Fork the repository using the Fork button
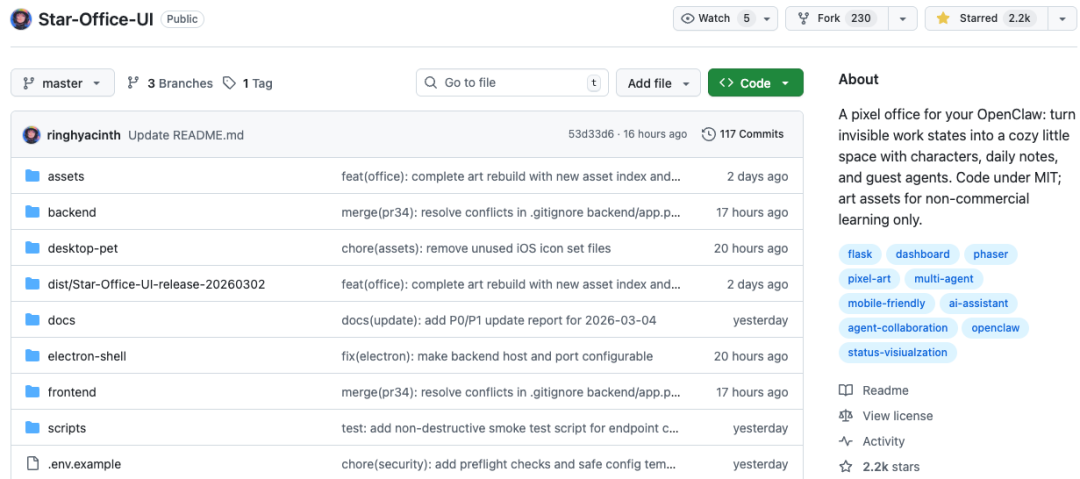The height and width of the screenshot is (479, 1080). (x=837, y=19)
